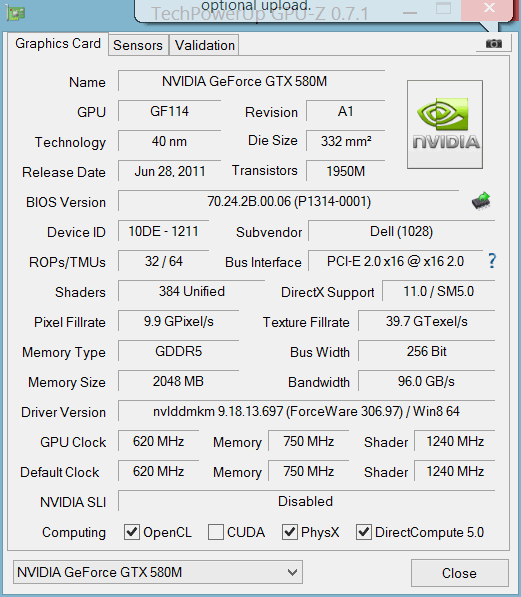Screen dimensions: 521x597
Task: Click the Driver Version field
Action: point(306,411)
